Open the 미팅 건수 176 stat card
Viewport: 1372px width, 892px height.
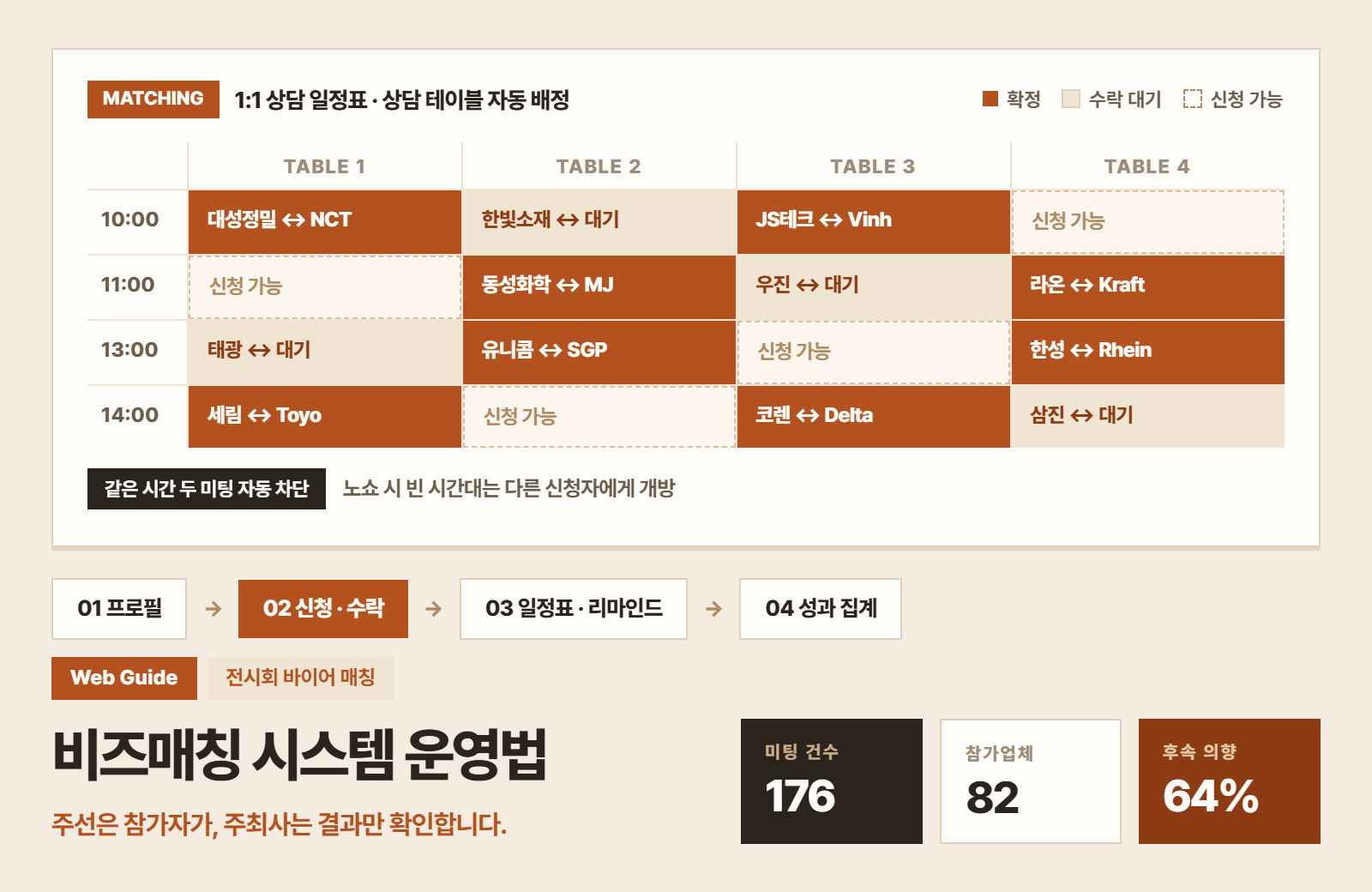(832, 781)
